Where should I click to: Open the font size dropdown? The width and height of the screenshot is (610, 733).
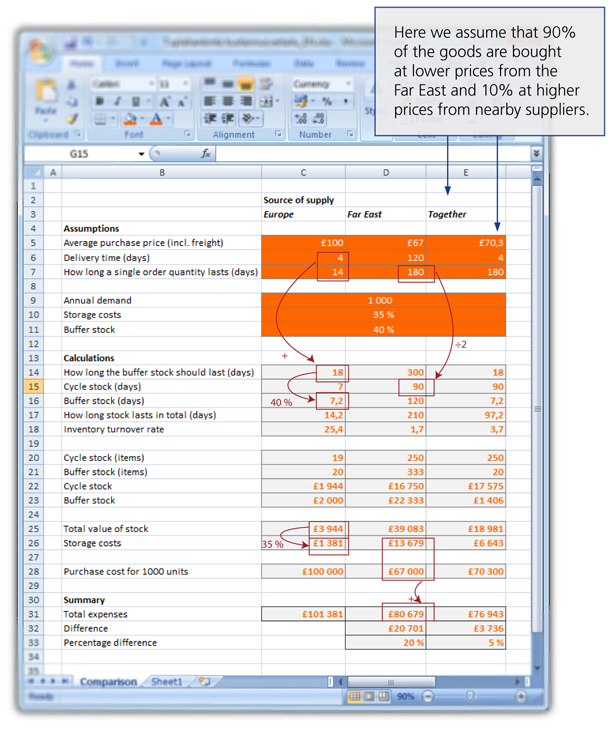(186, 84)
